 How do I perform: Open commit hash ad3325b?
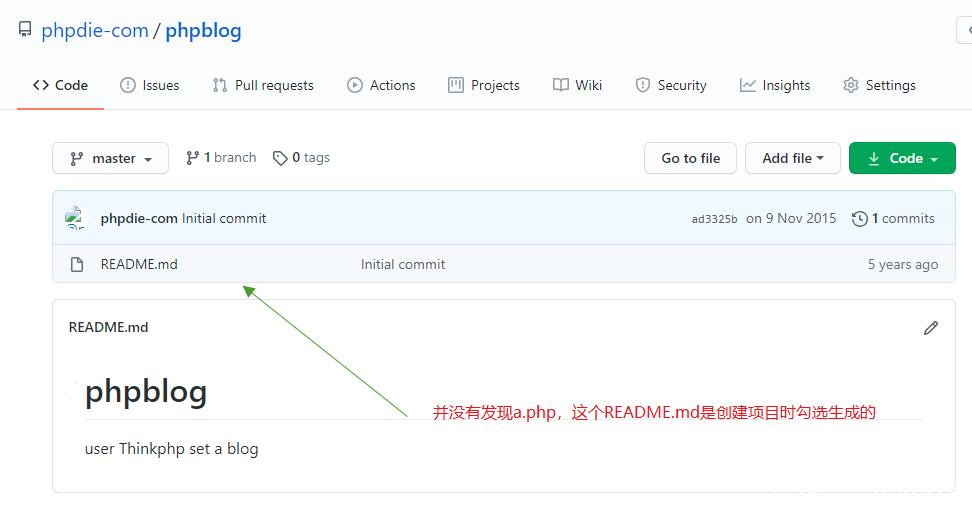pyautogui.click(x=714, y=219)
